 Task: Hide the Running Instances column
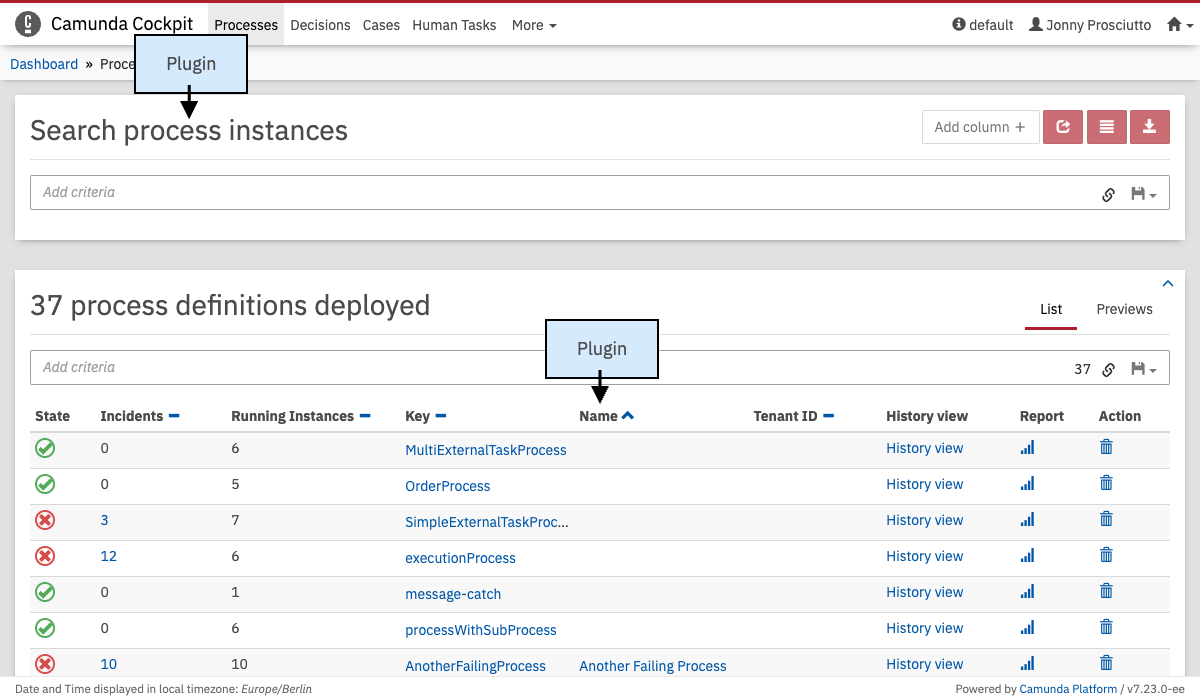pyautogui.click(x=365, y=416)
